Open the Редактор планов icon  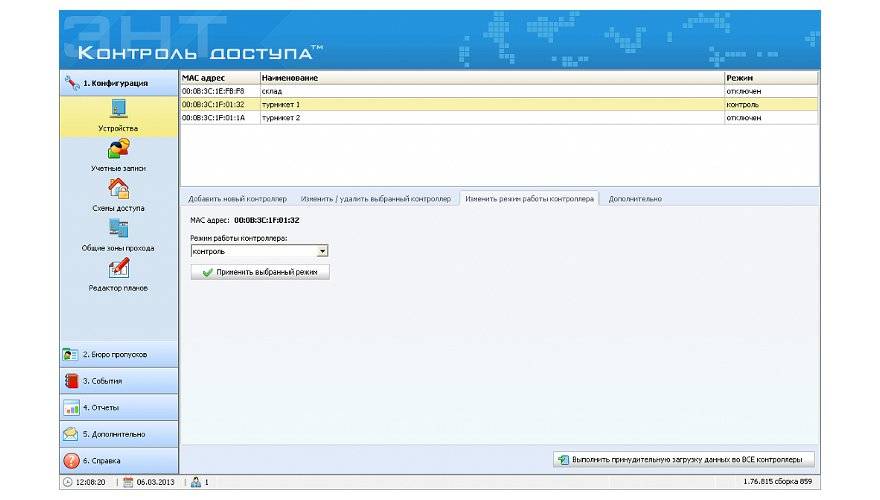[118, 269]
